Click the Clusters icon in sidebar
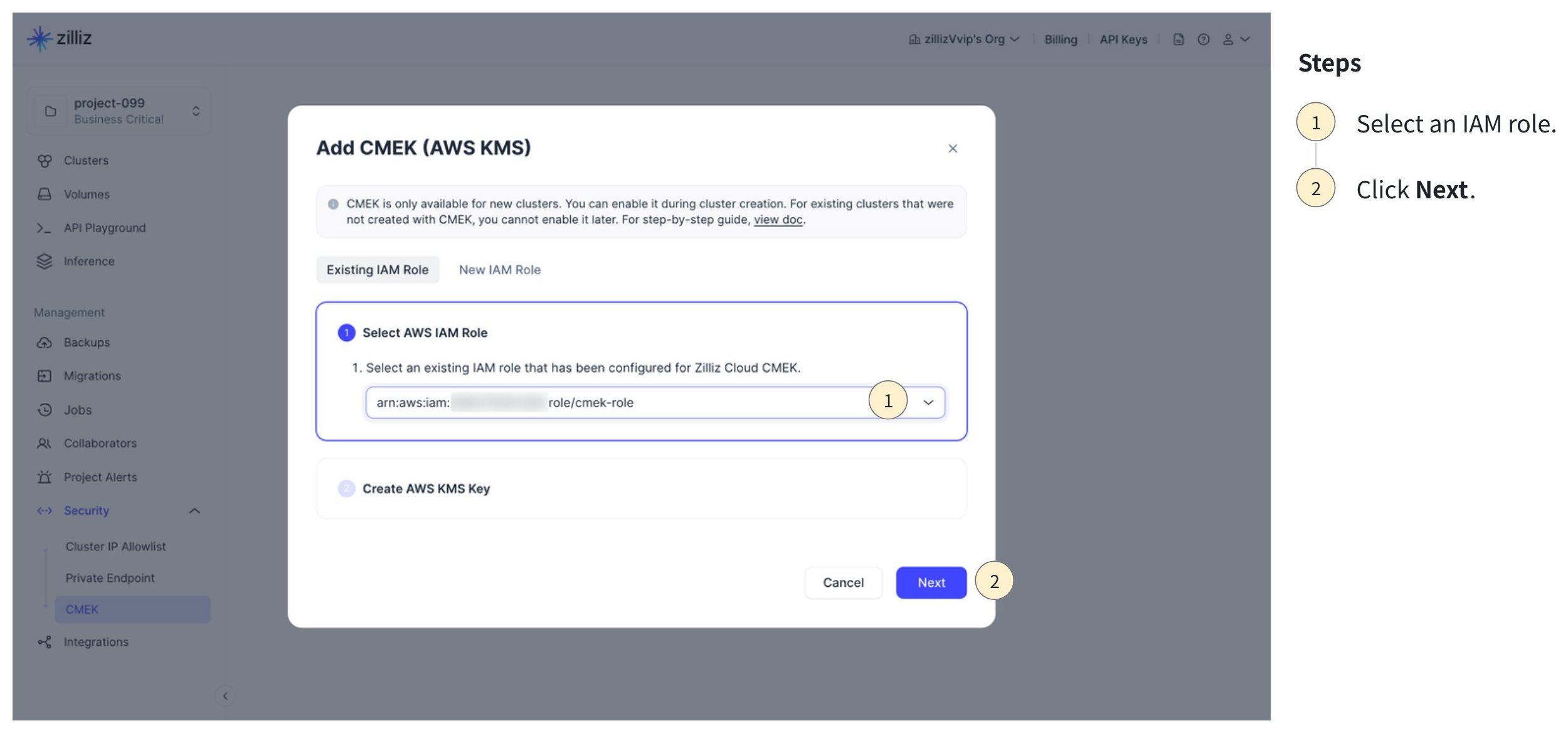 pos(45,161)
